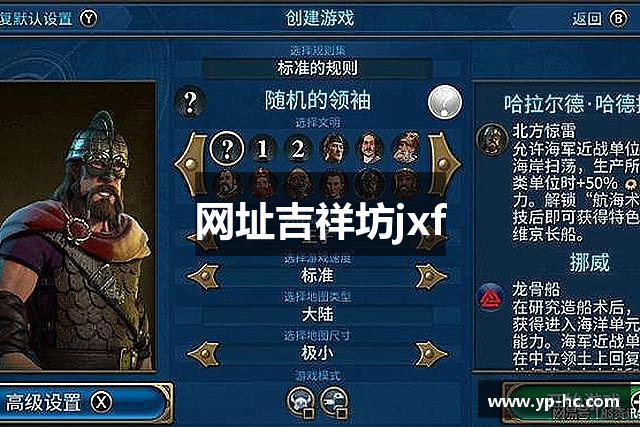
Task: Open the 标准的规则 ruleset dropdown
Action: [318, 68]
